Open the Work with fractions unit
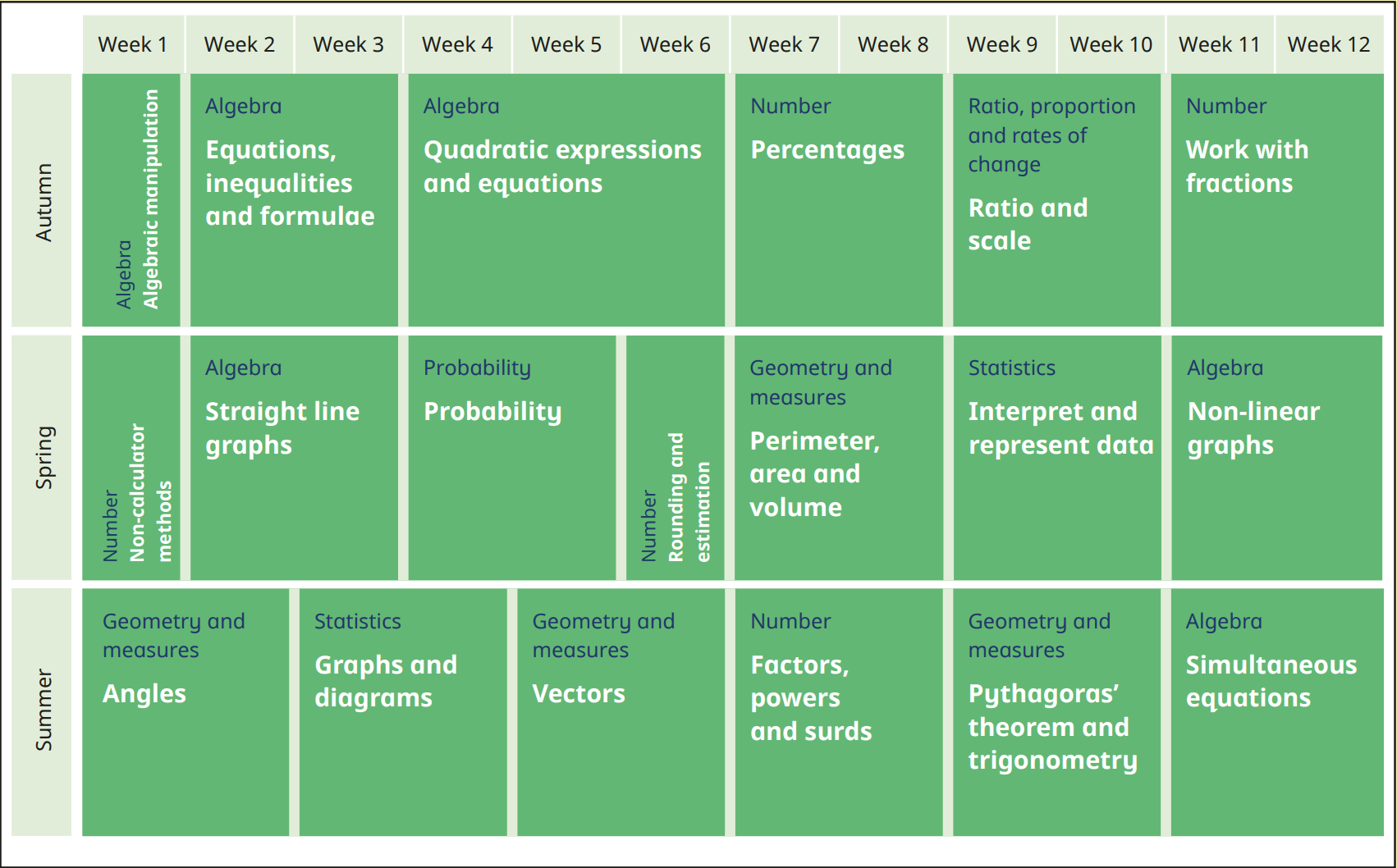 tap(1246, 167)
